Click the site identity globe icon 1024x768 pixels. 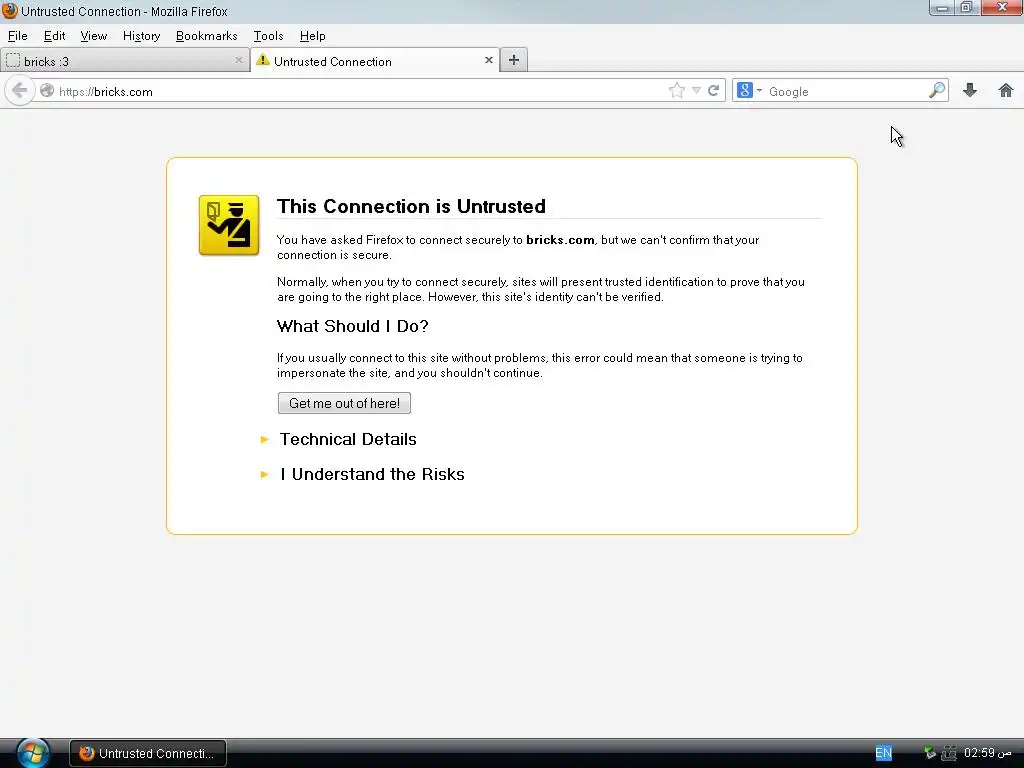(46, 91)
